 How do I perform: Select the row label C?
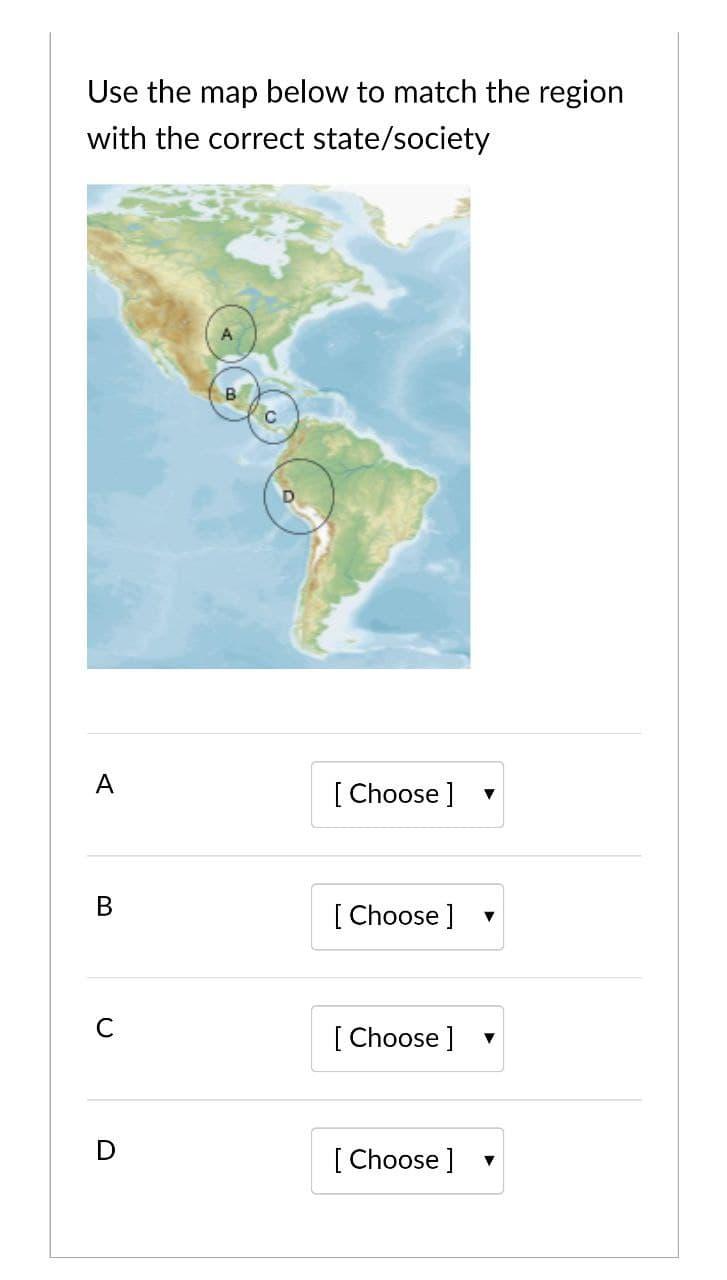104,1029
